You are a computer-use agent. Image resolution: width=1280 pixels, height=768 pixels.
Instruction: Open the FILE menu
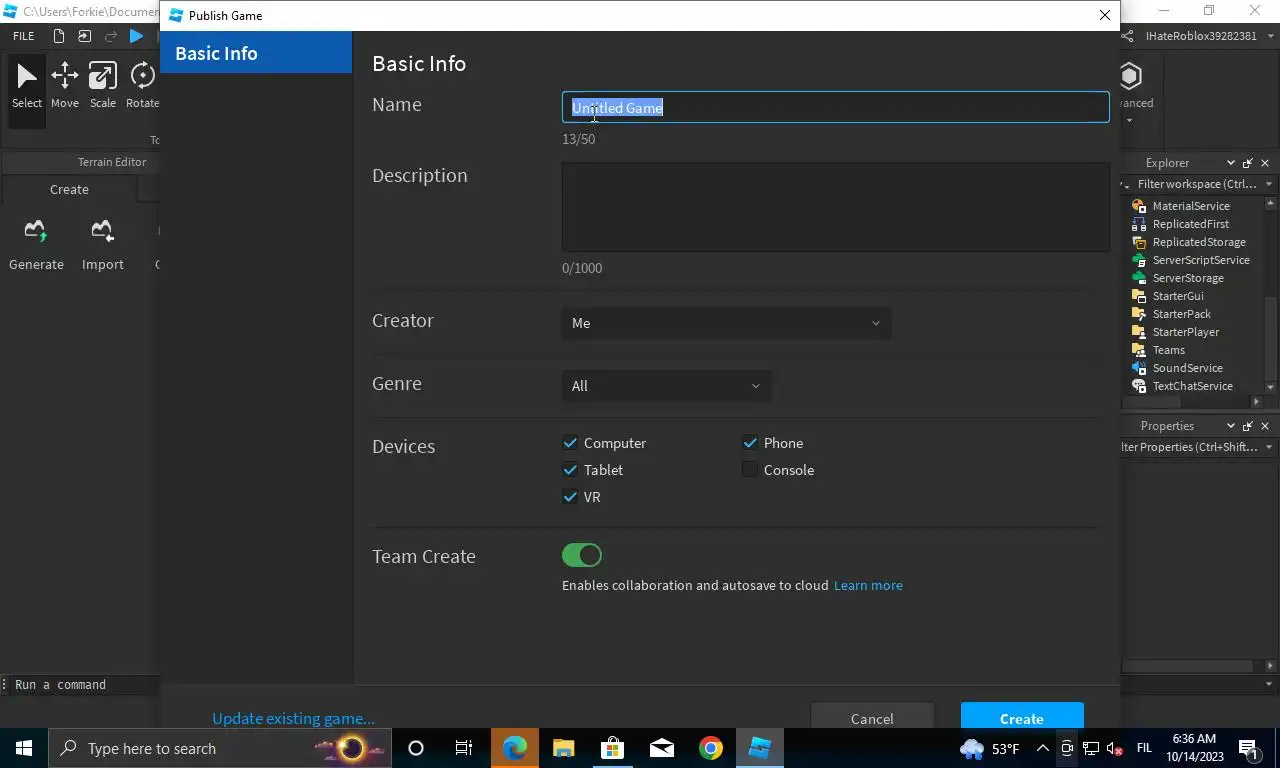(24, 36)
